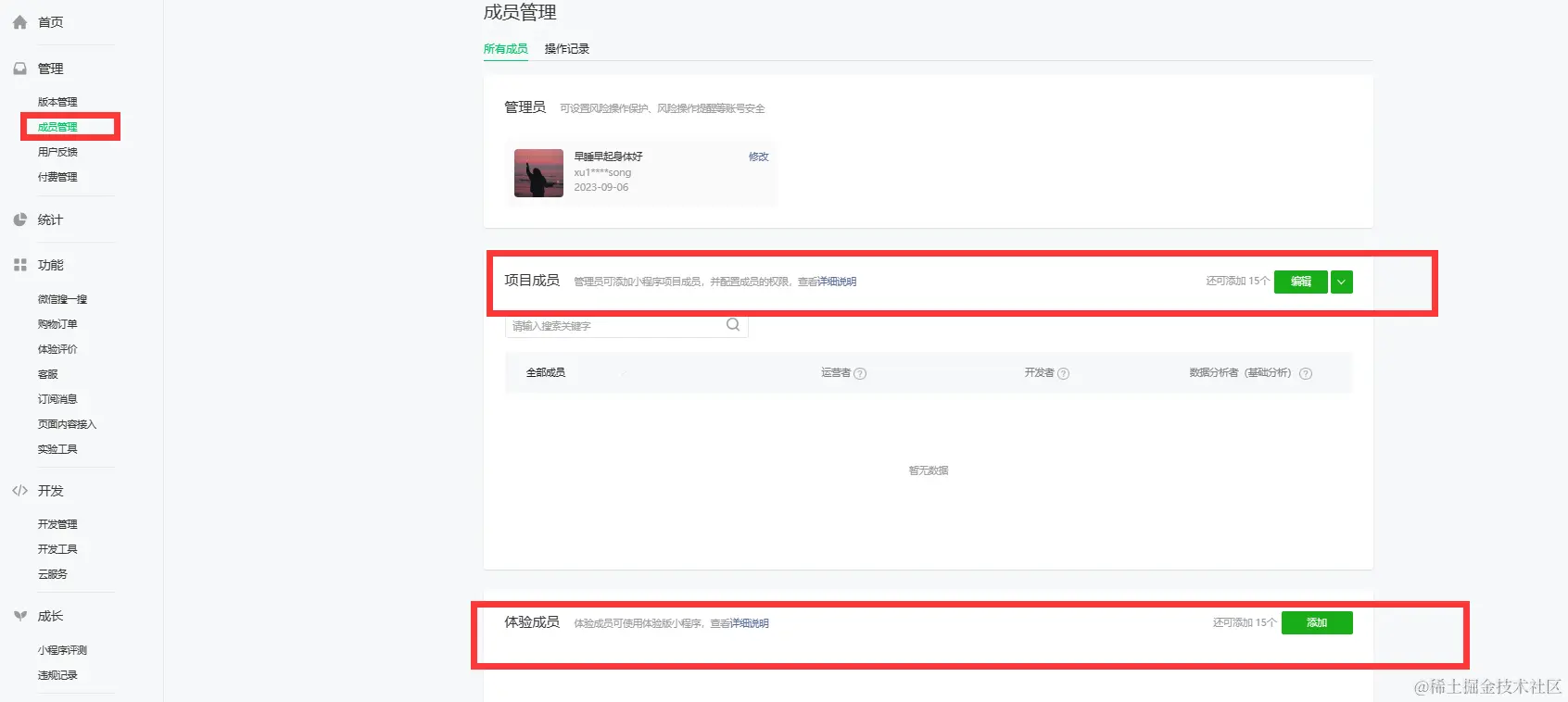
Task: Click the magnifier search icon
Action: pyautogui.click(x=733, y=325)
